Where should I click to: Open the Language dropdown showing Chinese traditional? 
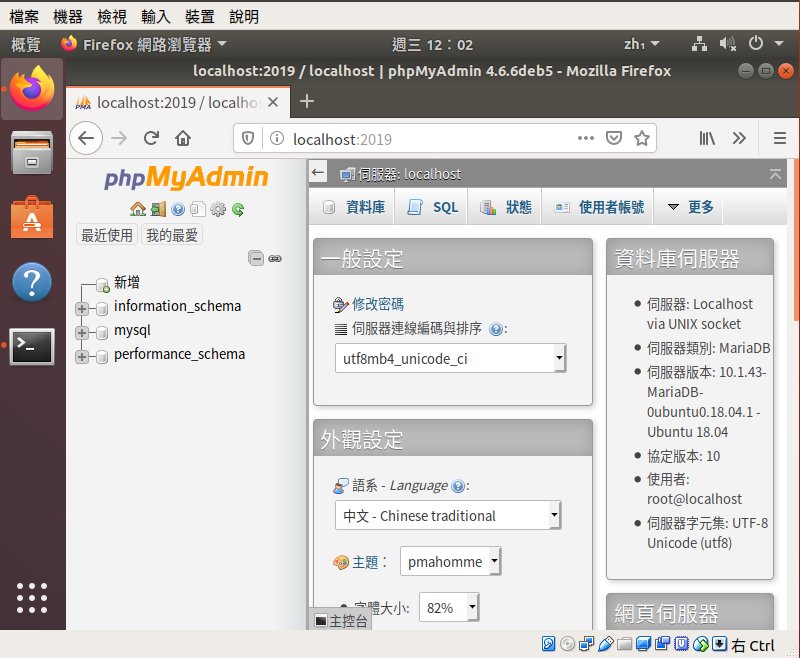[448, 515]
